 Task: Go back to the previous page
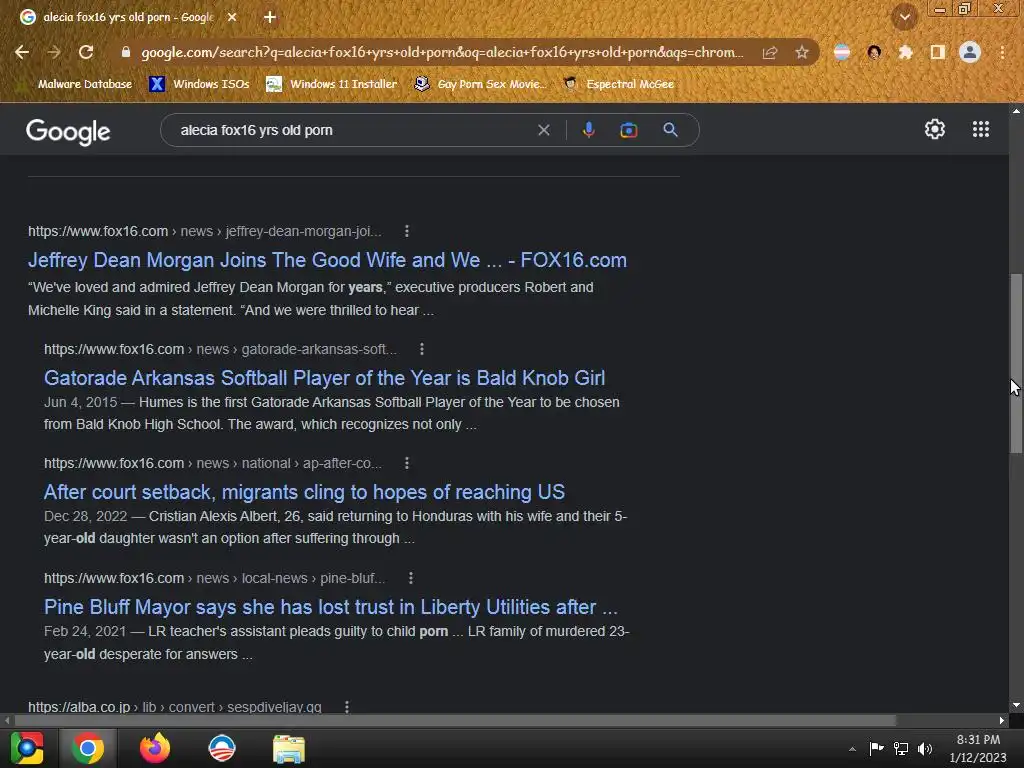coord(22,52)
